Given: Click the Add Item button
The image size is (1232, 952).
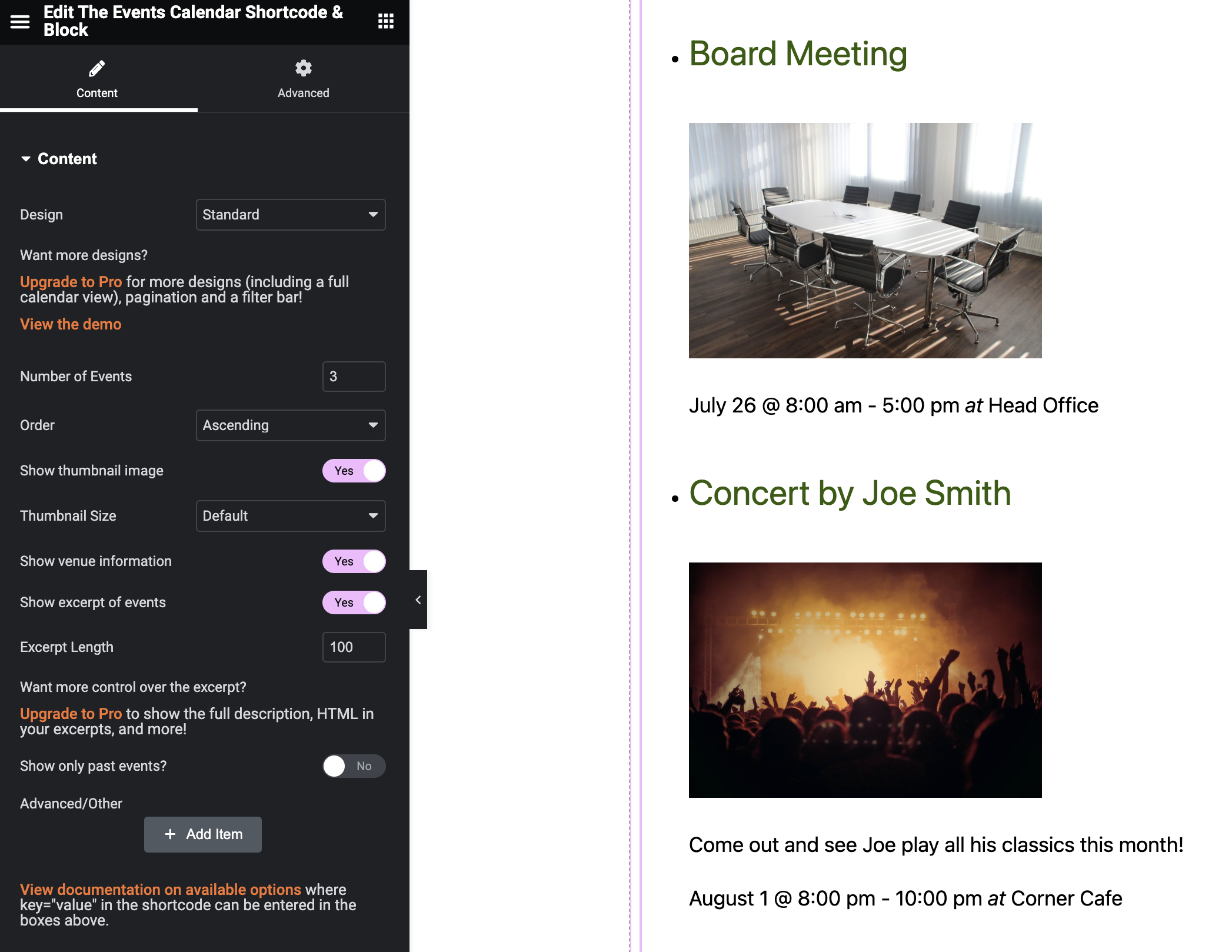Looking at the screenshot, I should point(202,833).
